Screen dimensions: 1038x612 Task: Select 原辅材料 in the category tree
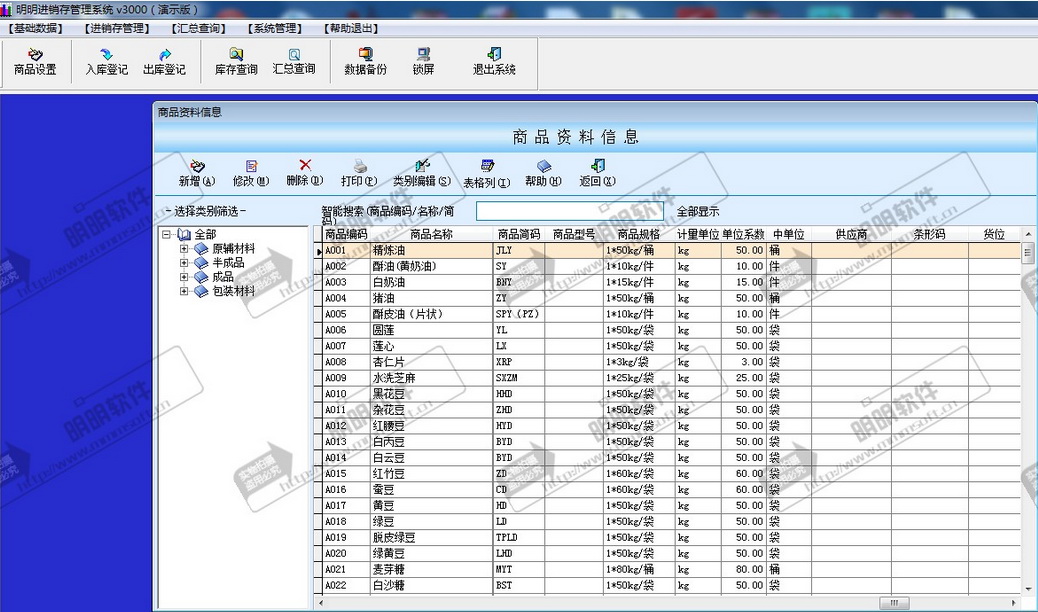[x=234, y=249]
